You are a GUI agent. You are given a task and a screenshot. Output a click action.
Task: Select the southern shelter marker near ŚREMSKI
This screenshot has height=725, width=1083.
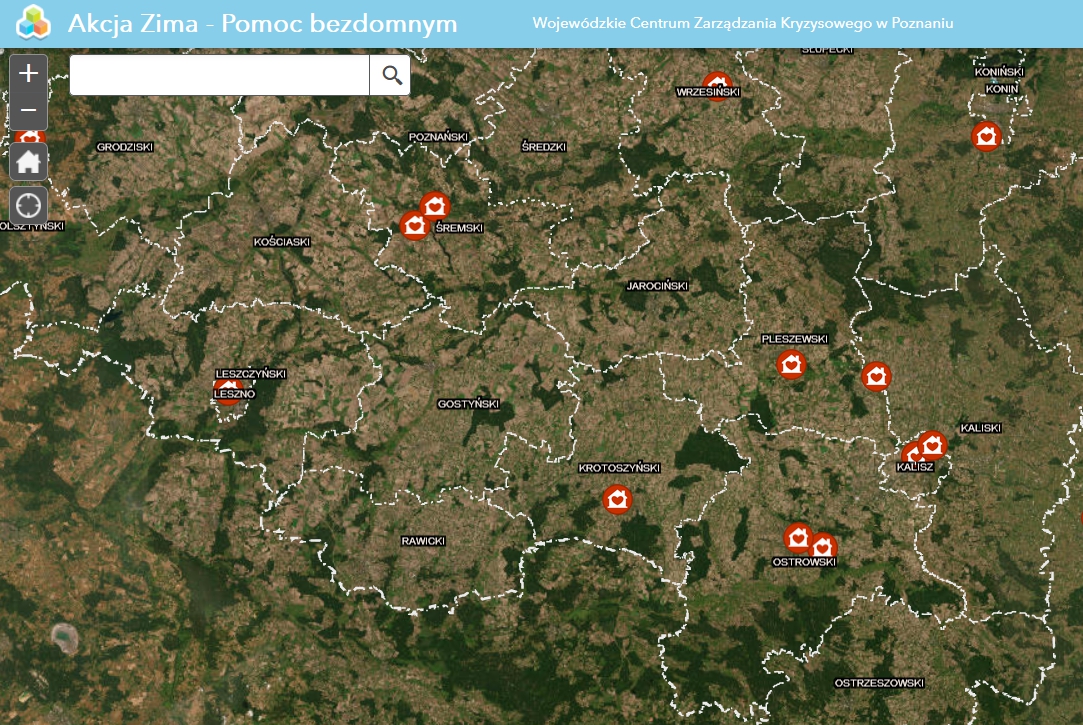(x=414, y=226)
